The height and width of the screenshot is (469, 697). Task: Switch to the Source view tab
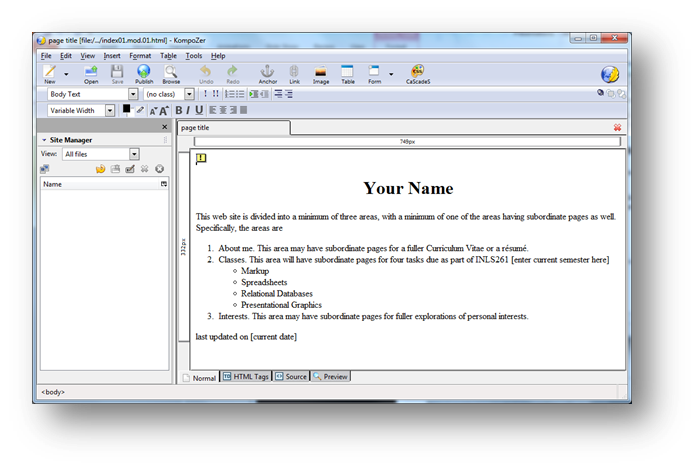tap(291, 377)
